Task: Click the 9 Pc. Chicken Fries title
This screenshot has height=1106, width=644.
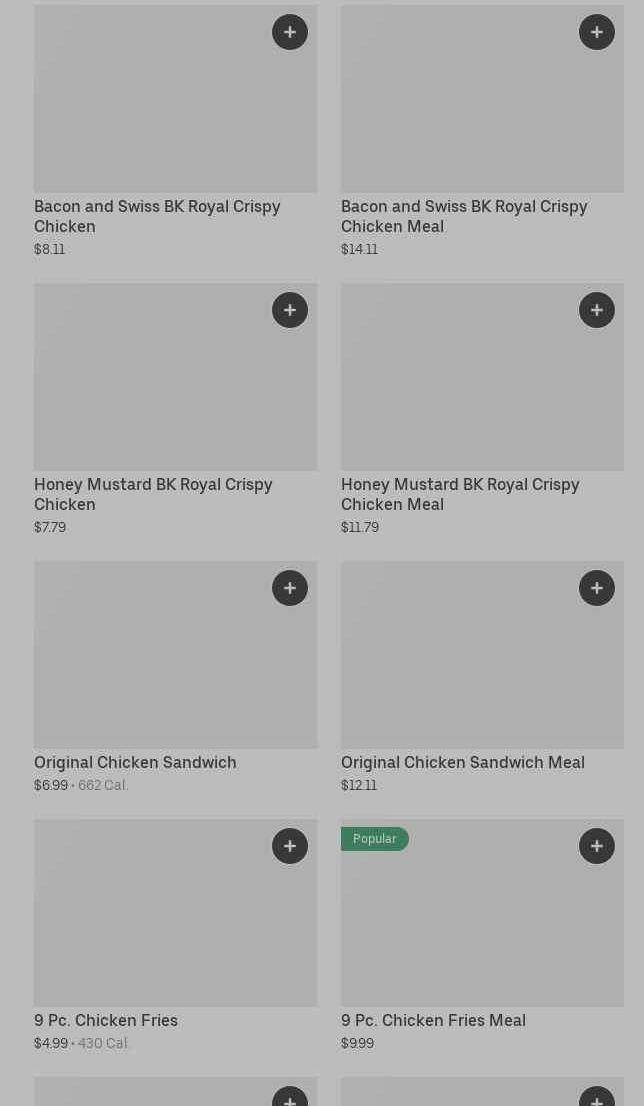Action: (106, 1020)
